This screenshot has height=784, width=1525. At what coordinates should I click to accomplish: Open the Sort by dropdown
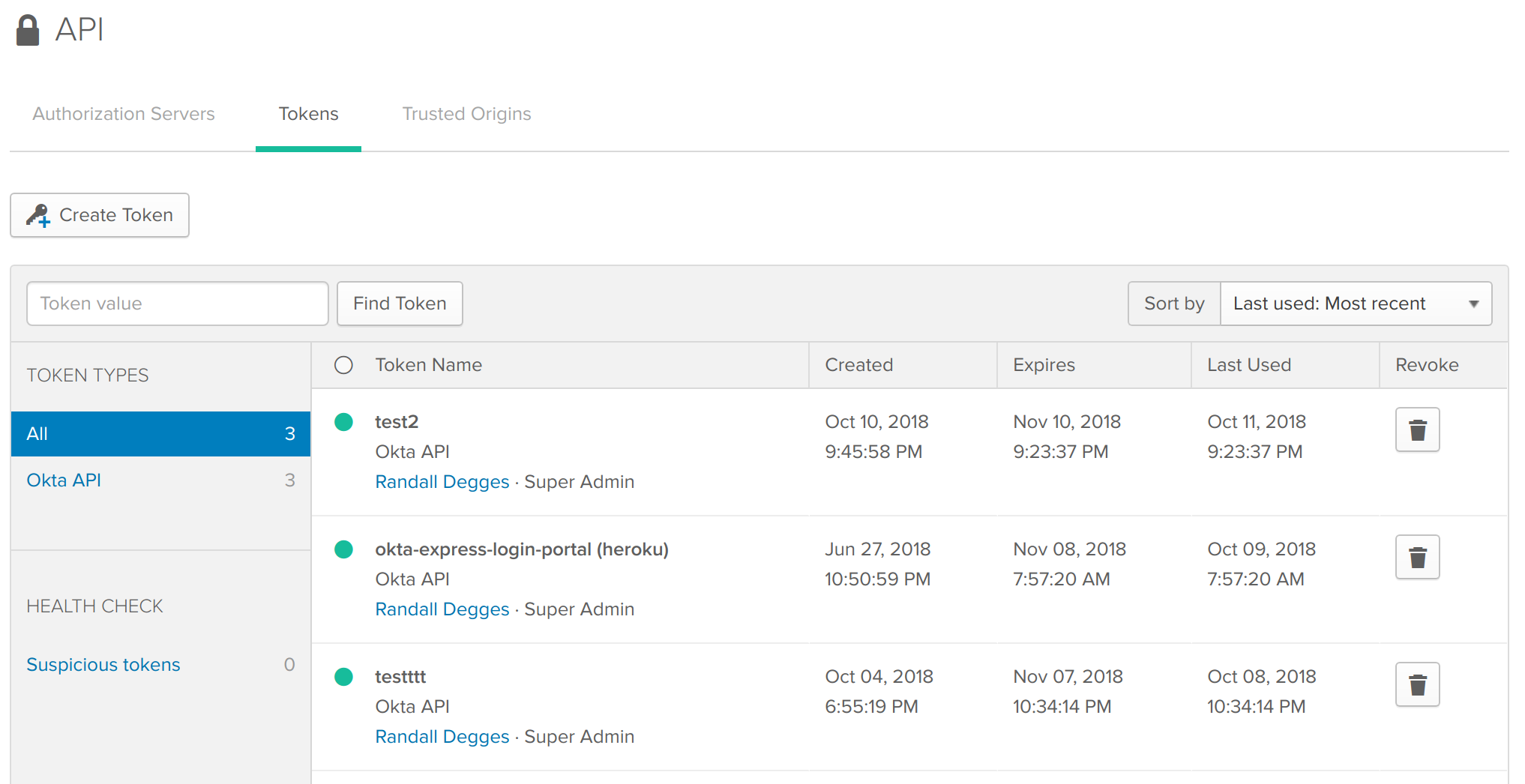1355,304
